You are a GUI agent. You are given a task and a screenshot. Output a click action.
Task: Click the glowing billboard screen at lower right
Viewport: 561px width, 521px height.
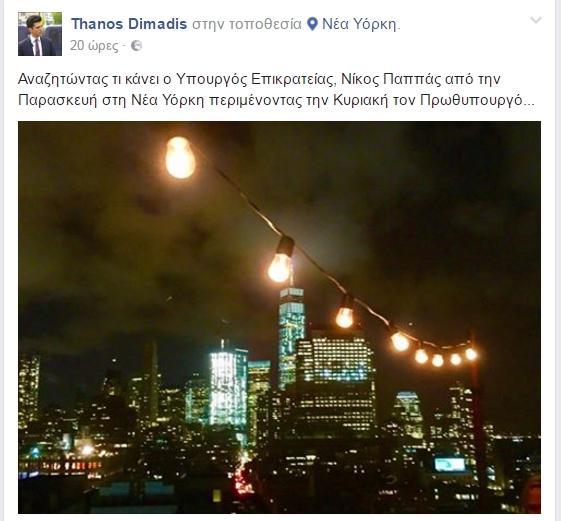[x=449, y=464]
